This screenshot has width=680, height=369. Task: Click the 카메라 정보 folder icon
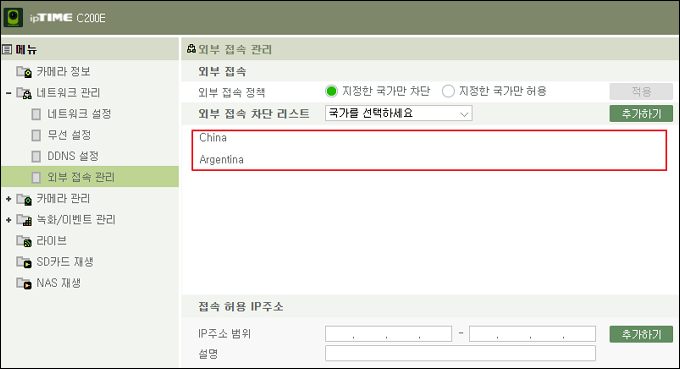pyautogui.click(x=24, y=72)
